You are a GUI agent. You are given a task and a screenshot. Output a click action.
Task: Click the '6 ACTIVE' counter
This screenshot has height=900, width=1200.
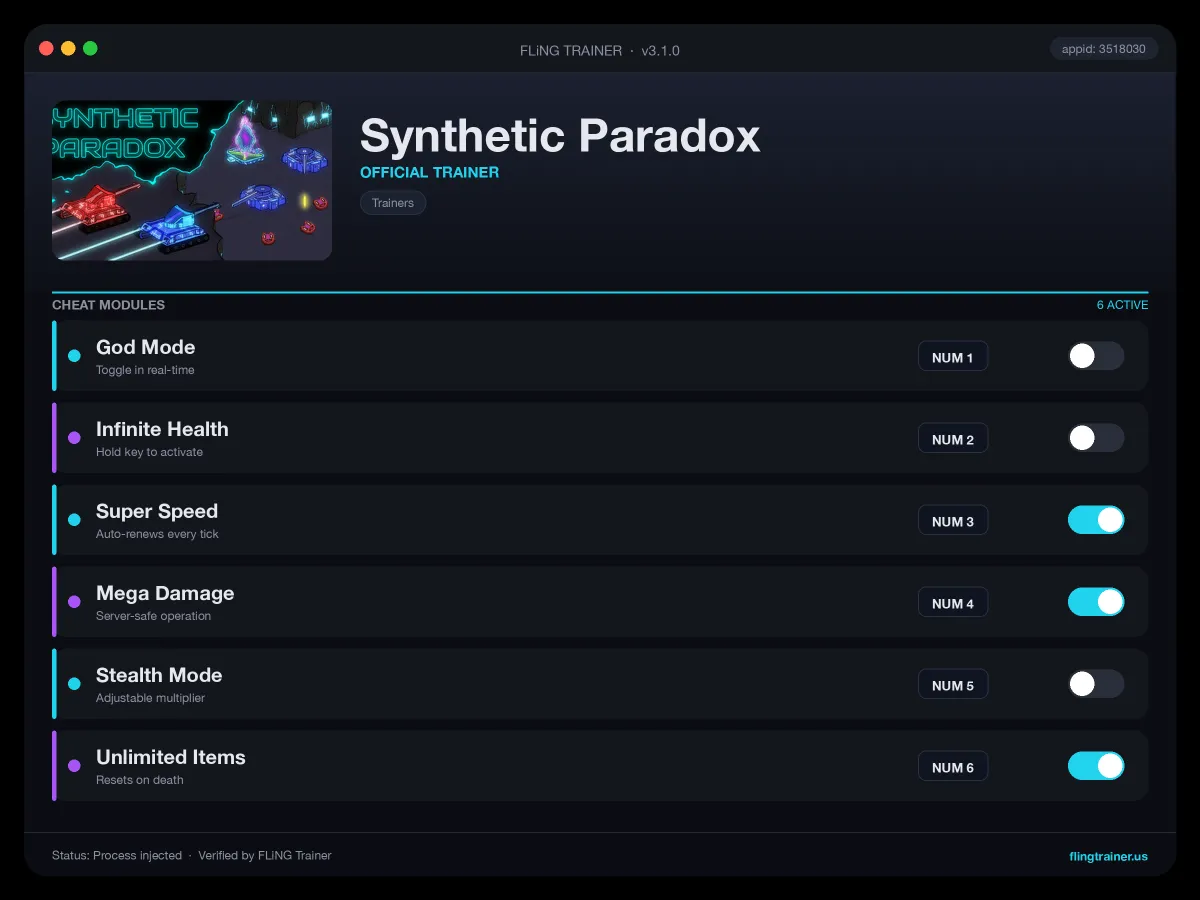tap(1122, 305)
